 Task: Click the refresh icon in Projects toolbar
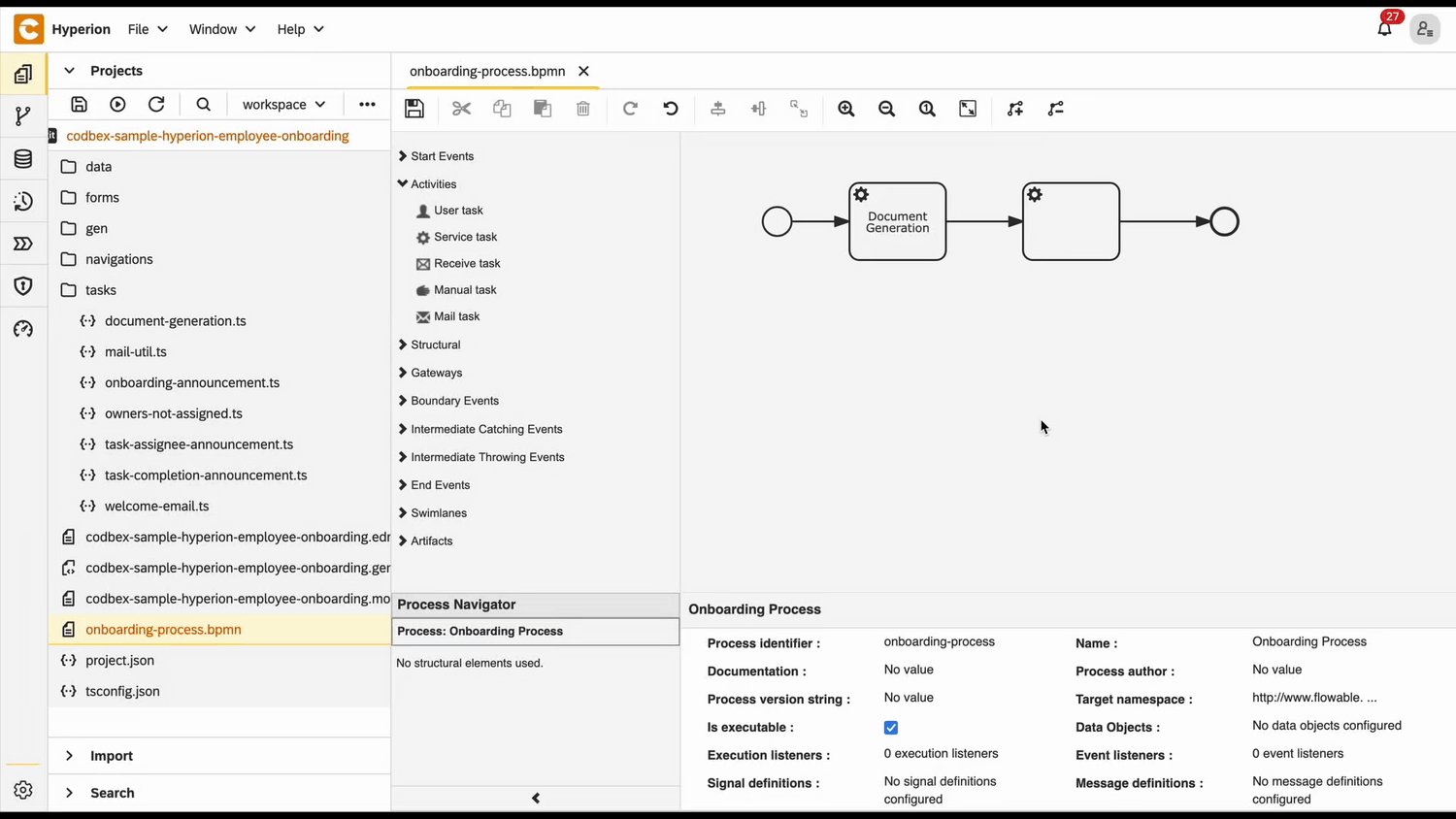coord(156,105)
